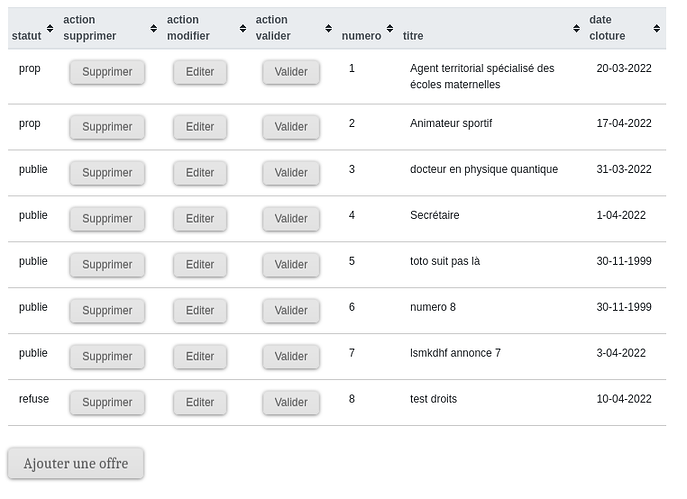This screenshot has height=499, width=687.
Task: Select title Agent territorial spécialisé des écoles maternelles
Action: click(x=482, y=76)
